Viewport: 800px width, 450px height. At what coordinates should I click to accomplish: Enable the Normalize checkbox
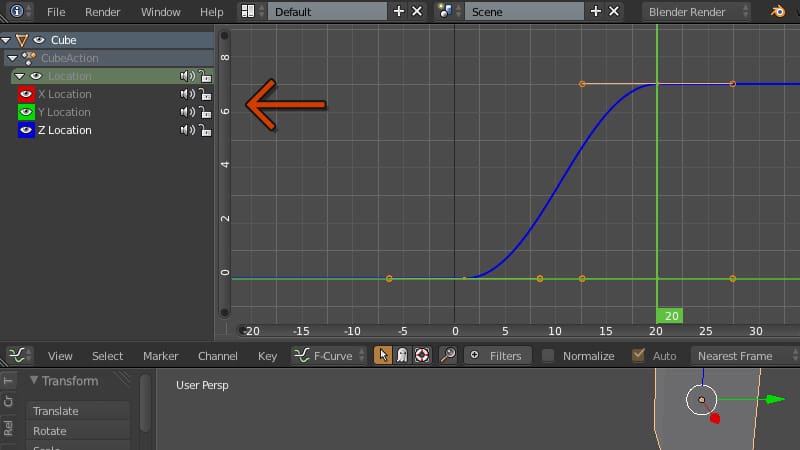click(547, 356)
